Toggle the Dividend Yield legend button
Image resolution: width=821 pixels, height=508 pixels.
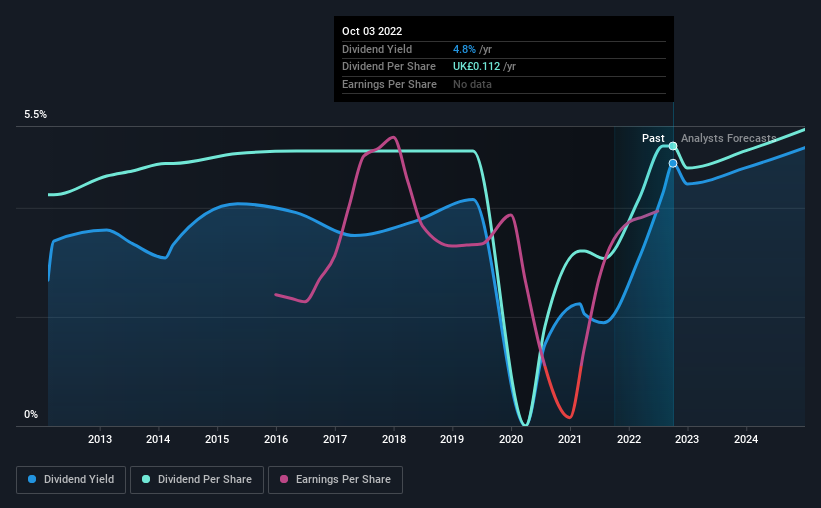(x=71, y=480)
